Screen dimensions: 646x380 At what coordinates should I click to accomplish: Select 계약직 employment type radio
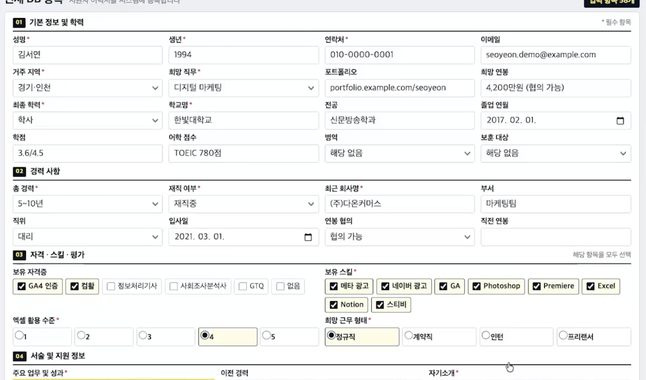coord(408,335)
